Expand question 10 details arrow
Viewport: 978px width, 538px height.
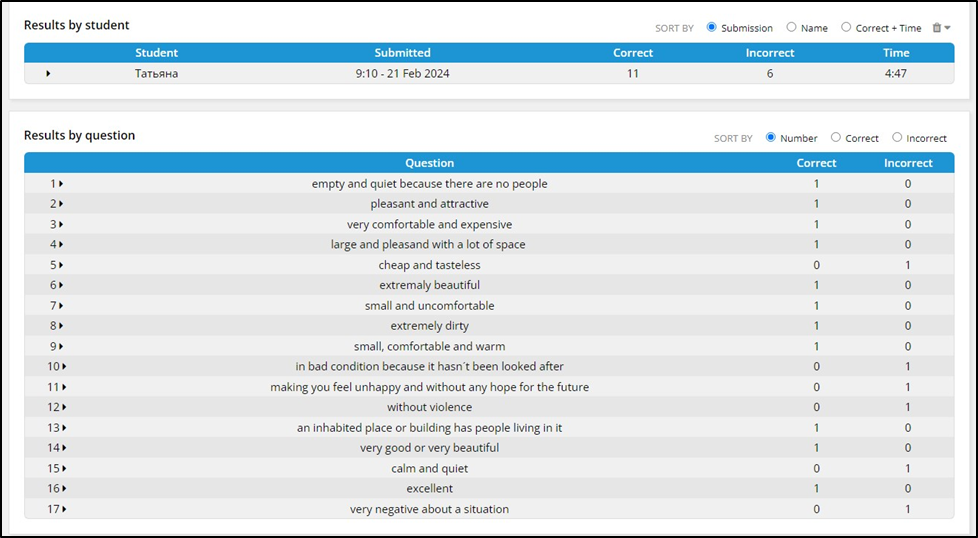pyautogui.click(x=64, y=367)
